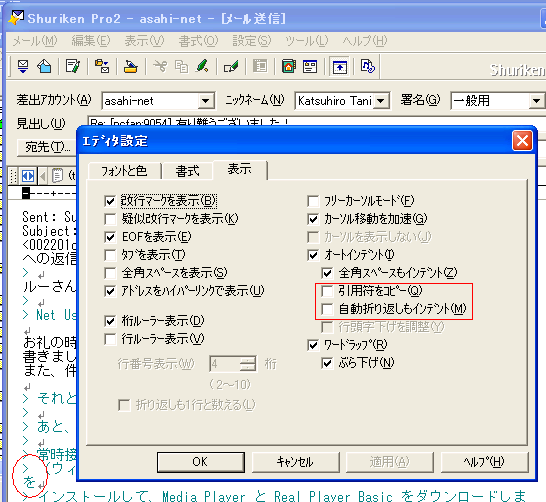Open the 差出アカウント asahi-net dropdown

tap(206, 101)
